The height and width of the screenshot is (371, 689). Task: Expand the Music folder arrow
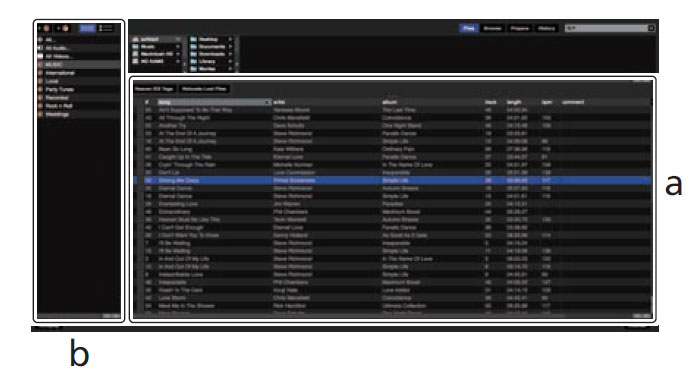[x=178, y=47]
